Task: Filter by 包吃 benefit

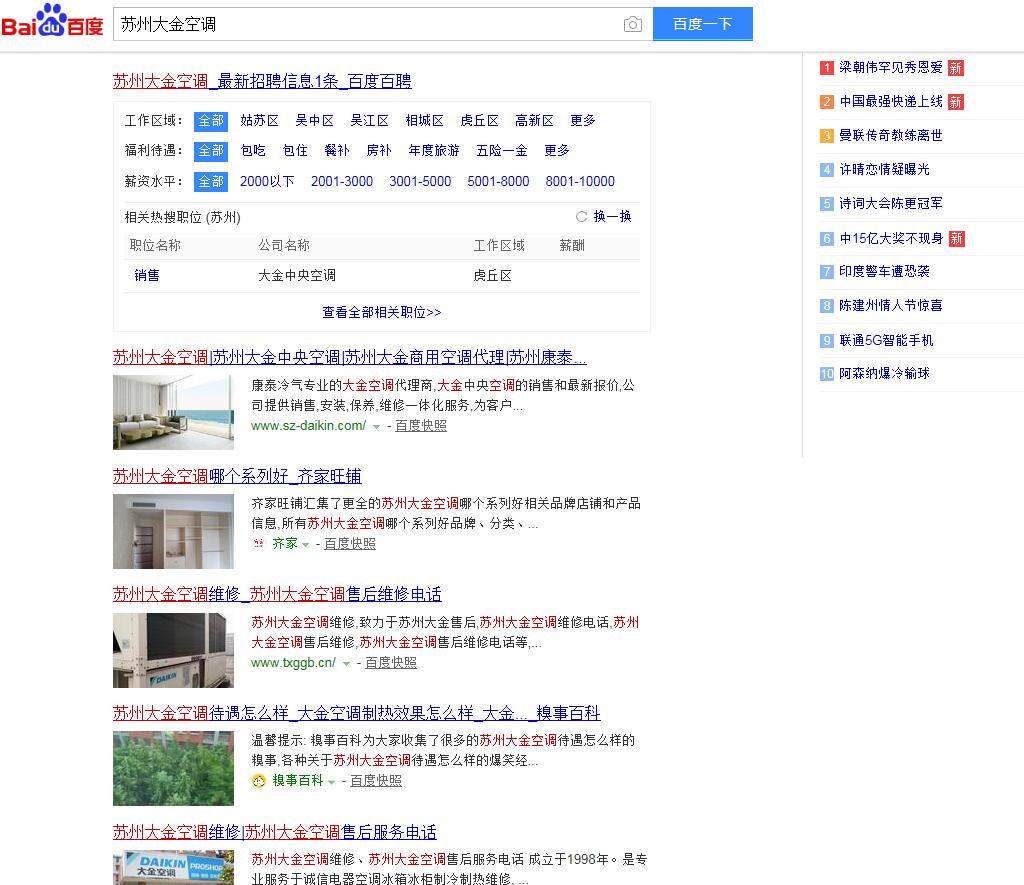Action: [253, 151]
